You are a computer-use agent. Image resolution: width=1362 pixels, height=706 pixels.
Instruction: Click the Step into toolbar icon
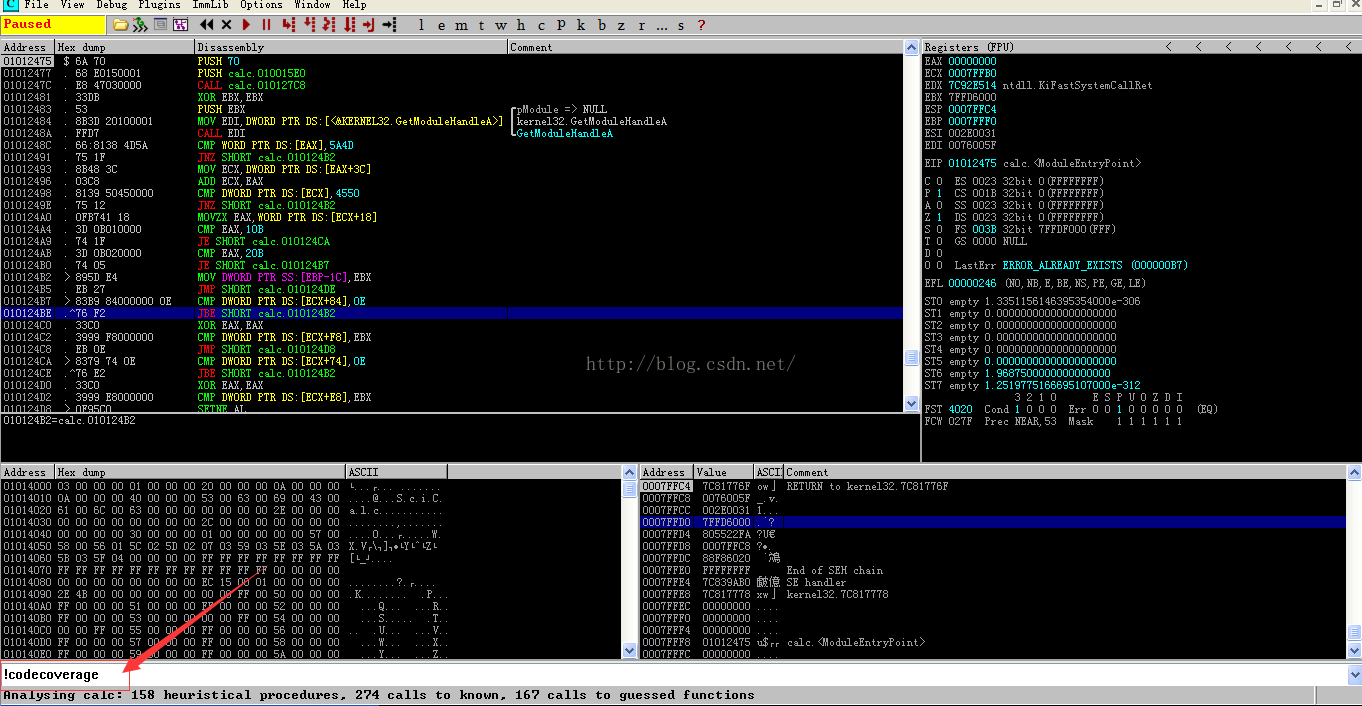[x=288, y=24]
